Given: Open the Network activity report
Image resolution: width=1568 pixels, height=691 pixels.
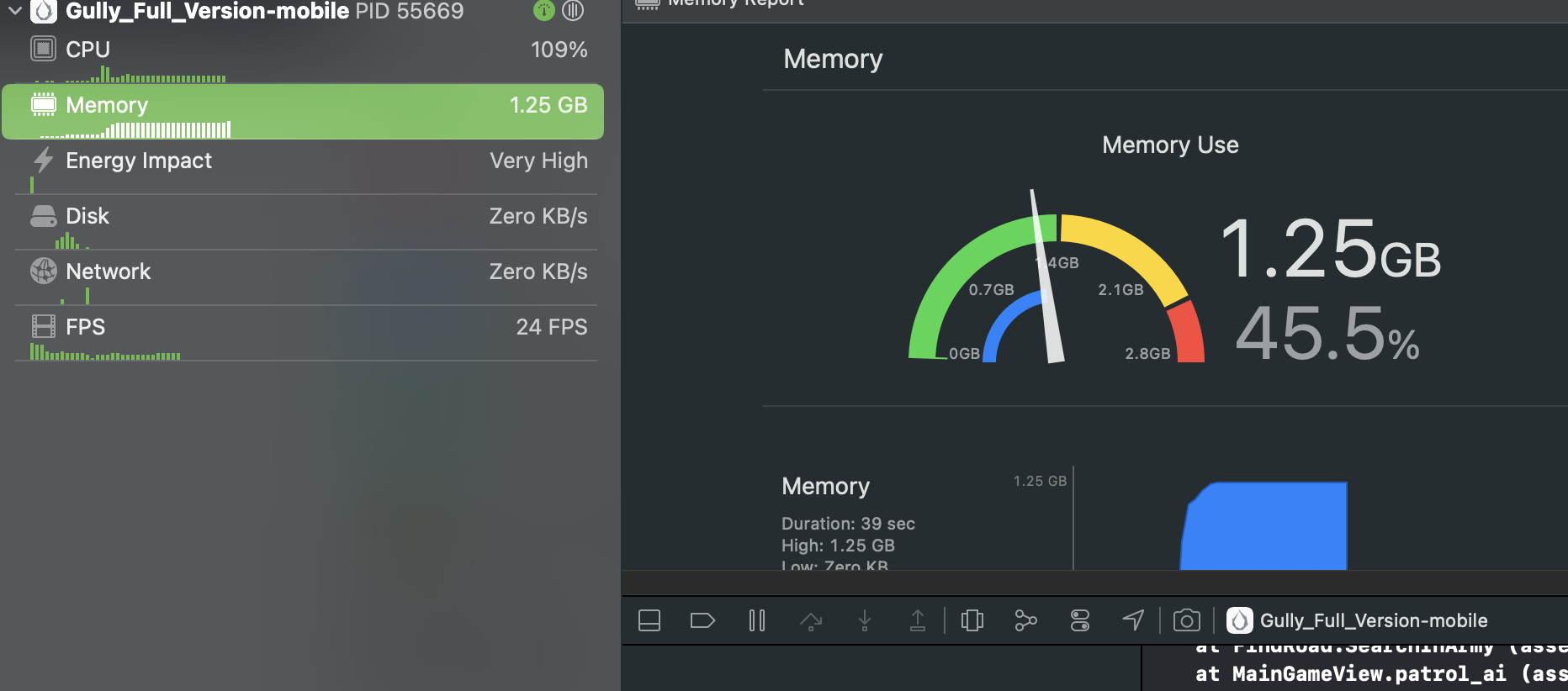Looking at the screenshot, I should point(303,272).
